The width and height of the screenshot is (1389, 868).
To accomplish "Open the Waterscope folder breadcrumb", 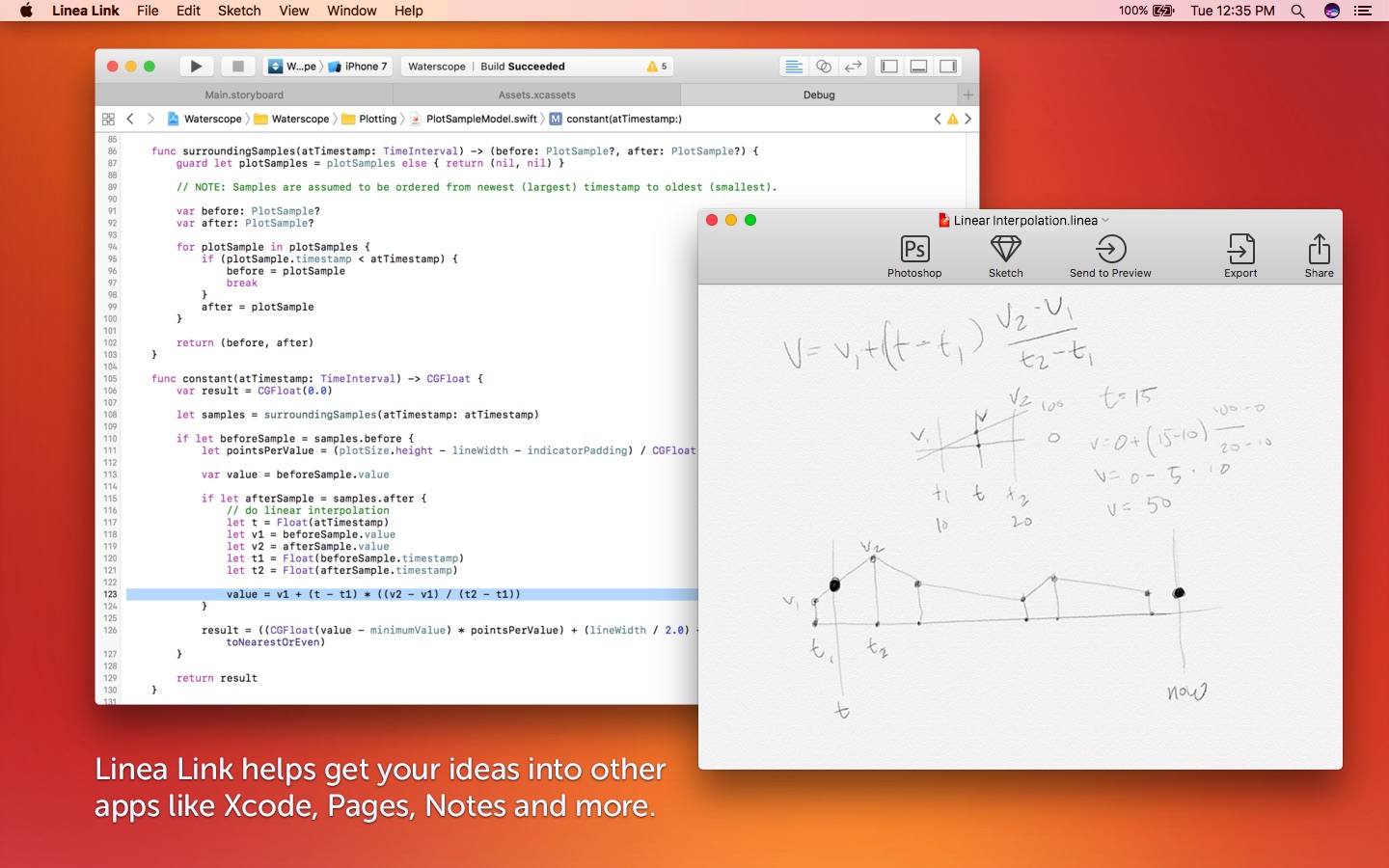I will [291, 119].
